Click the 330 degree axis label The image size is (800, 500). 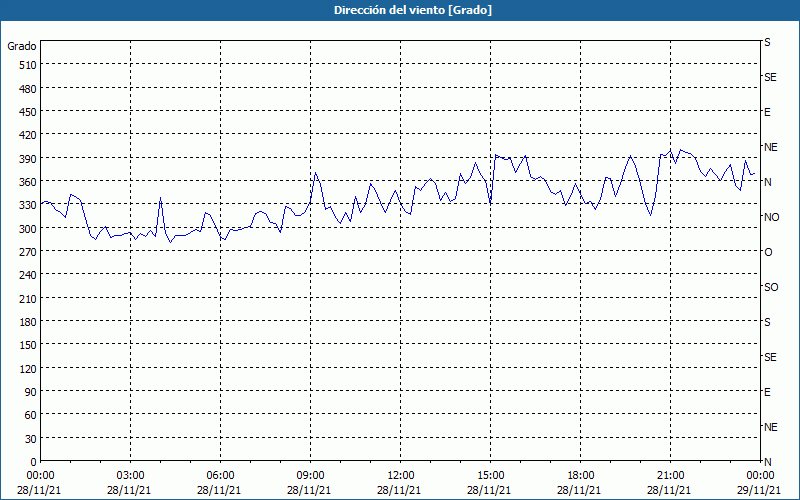tap(28, 205)
